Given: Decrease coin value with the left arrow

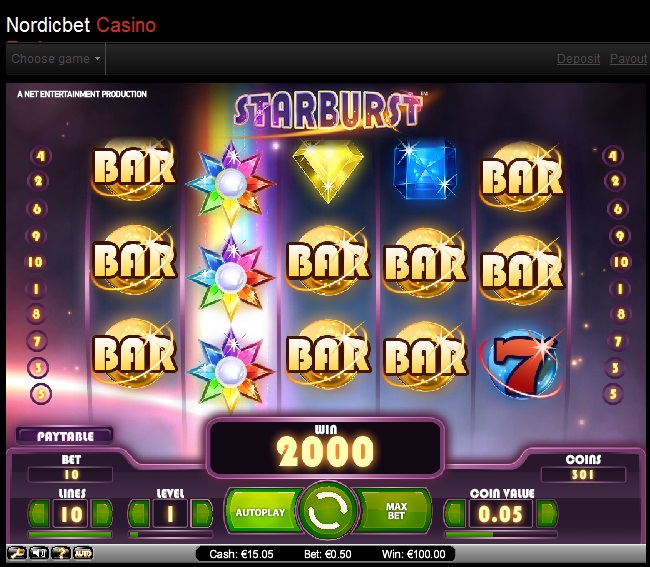Looking at the screenshot, I should click(x=455, y=514).
